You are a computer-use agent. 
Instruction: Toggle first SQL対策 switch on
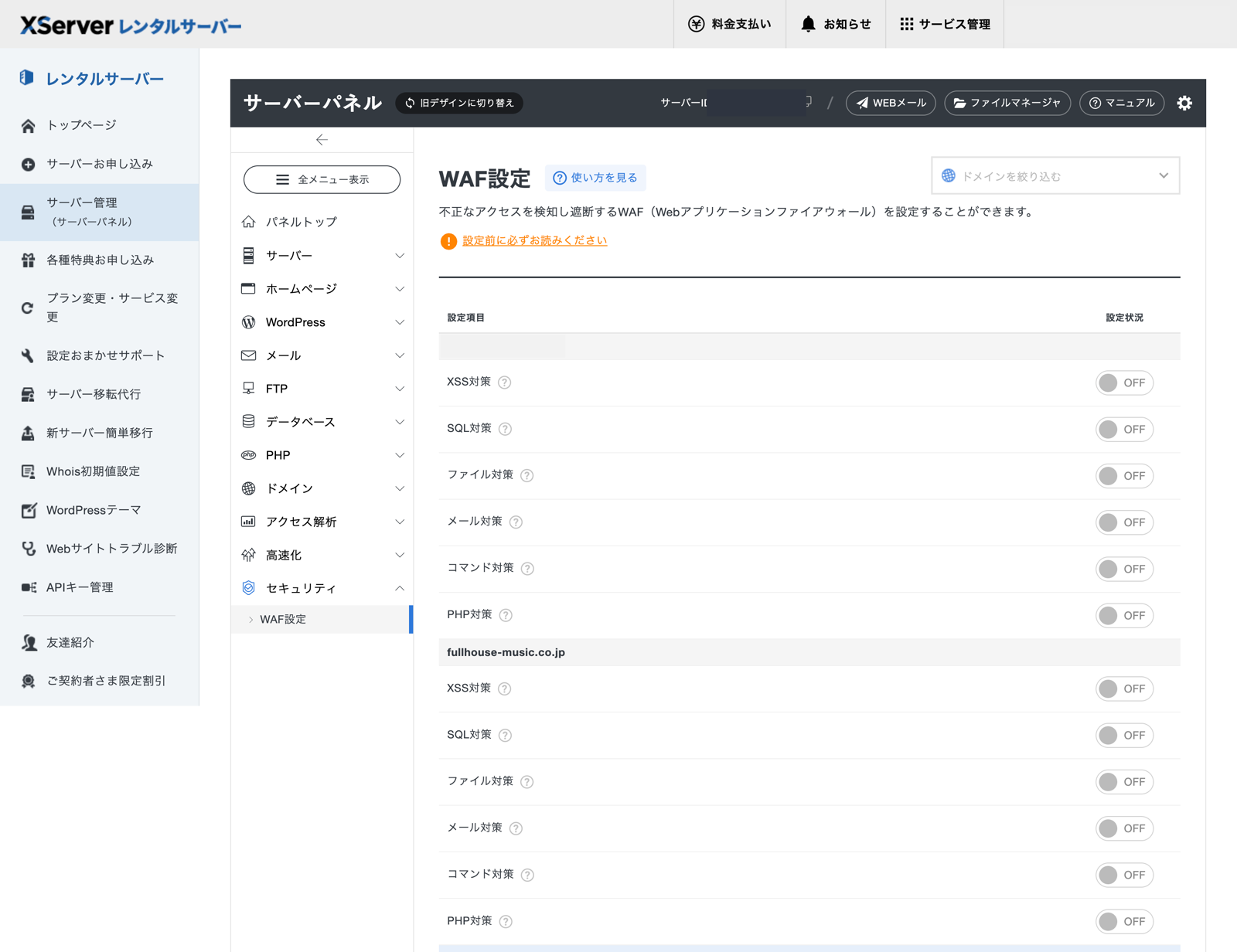click(1124, 429)
